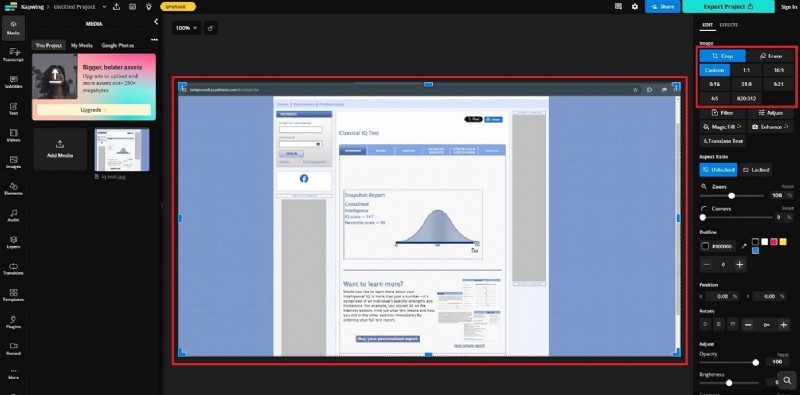Click Add Media button

(60, 149)
